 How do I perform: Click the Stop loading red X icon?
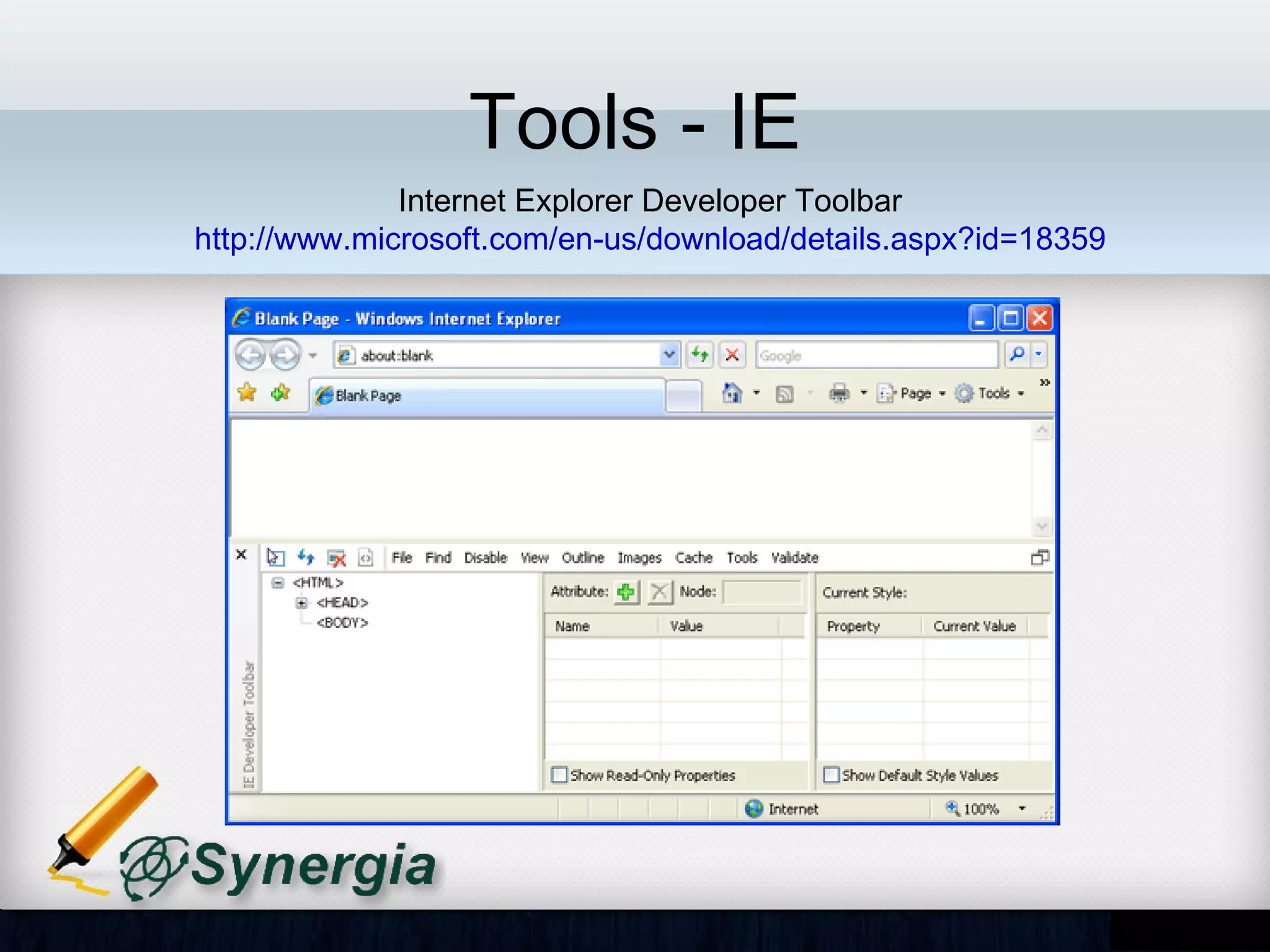pos(732,355)
